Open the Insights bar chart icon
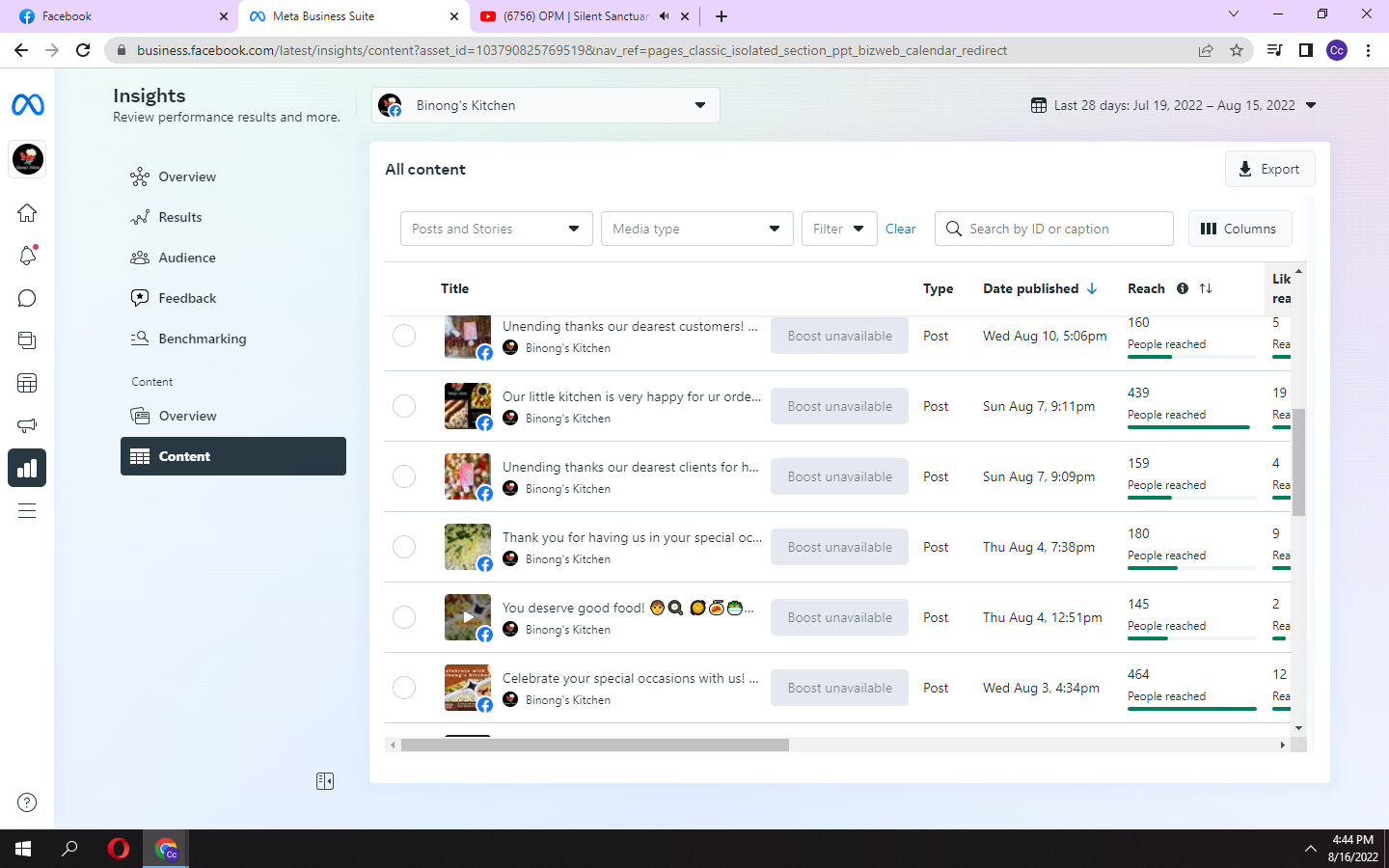Screen dimensions: 1389x868 pyautogui.click(x=27, y=468)
